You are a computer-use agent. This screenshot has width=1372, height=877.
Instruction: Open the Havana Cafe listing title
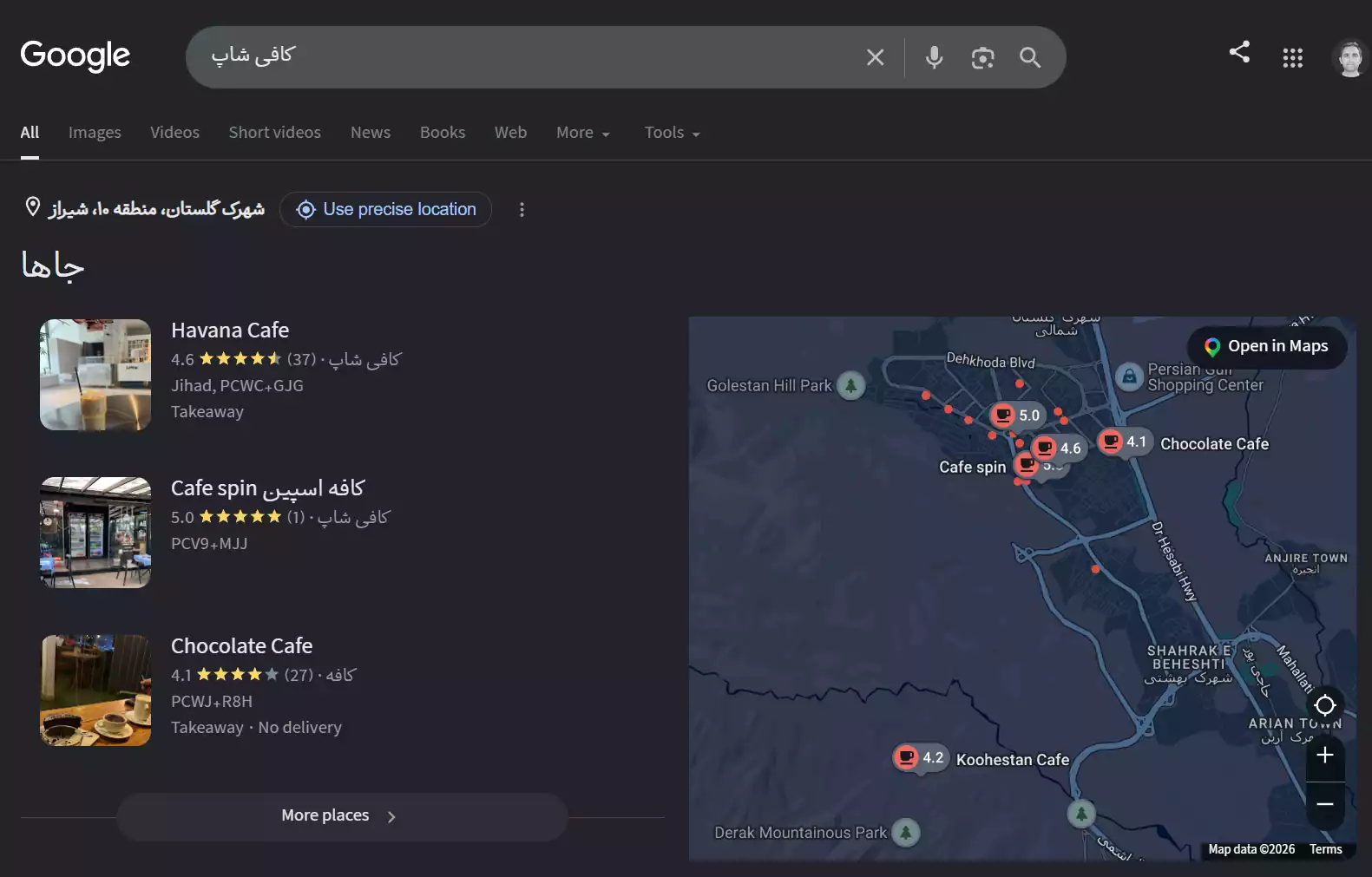230,331
